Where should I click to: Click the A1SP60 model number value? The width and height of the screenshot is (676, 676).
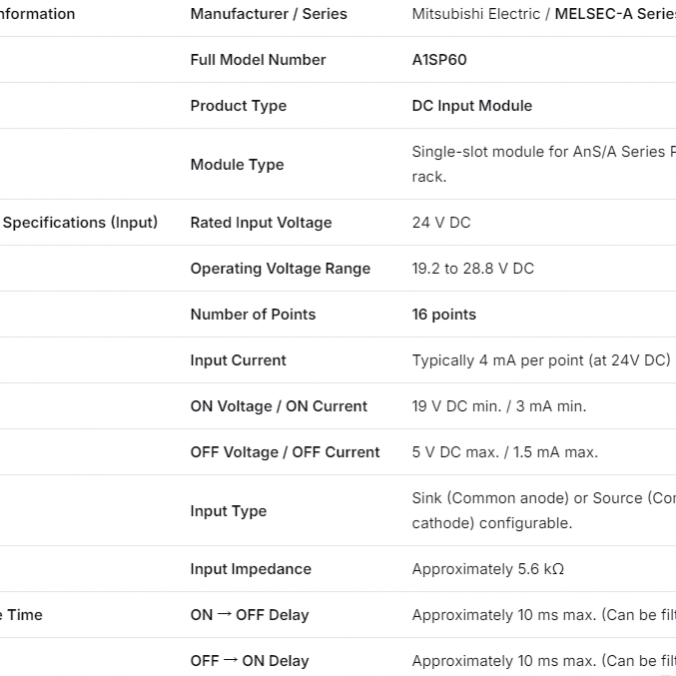point(439,60)
